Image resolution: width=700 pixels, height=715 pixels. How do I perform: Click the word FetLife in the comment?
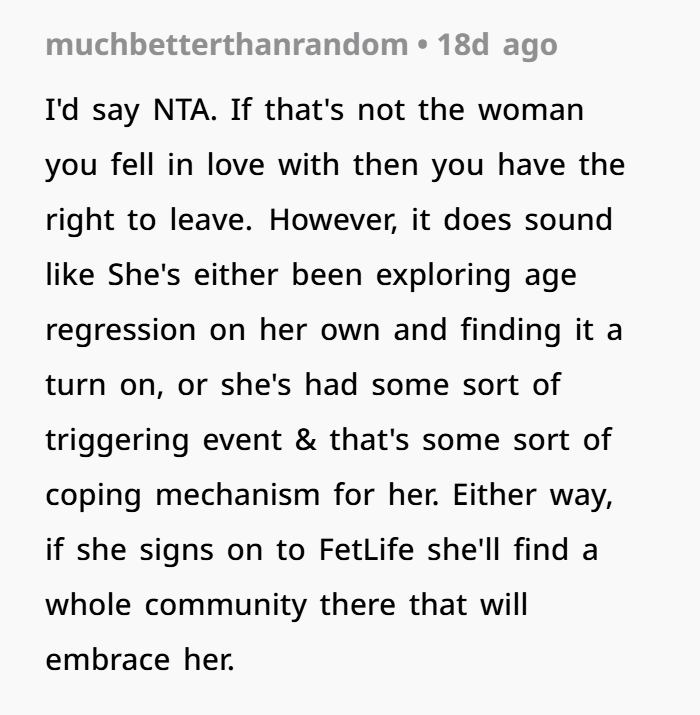tap(366, 549)
